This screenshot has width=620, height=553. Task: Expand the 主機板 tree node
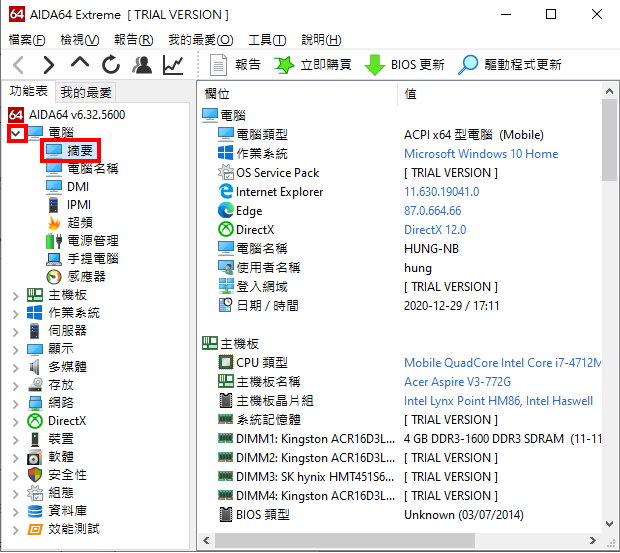15,296
